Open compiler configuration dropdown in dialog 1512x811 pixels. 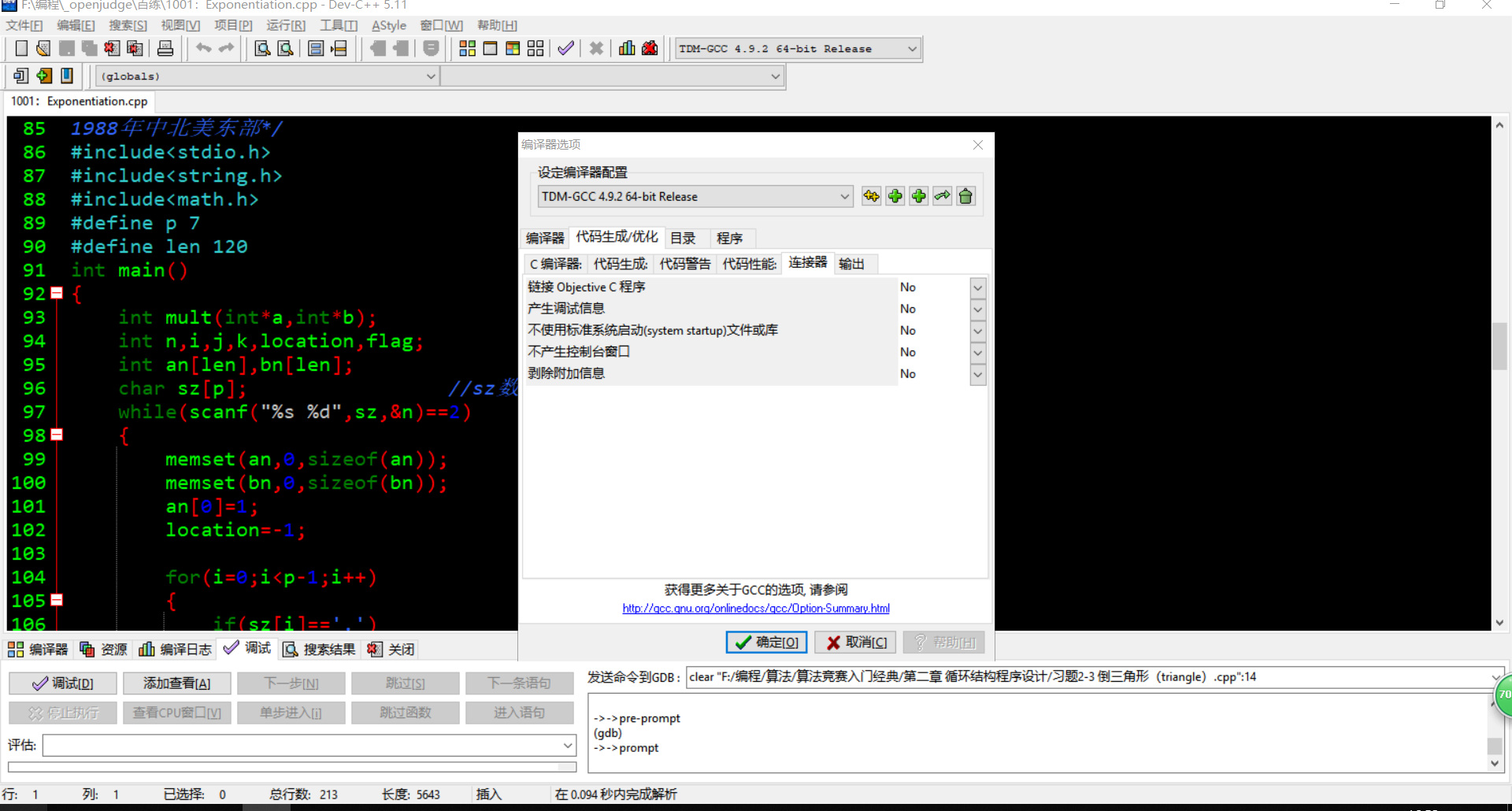coord(844,196)
